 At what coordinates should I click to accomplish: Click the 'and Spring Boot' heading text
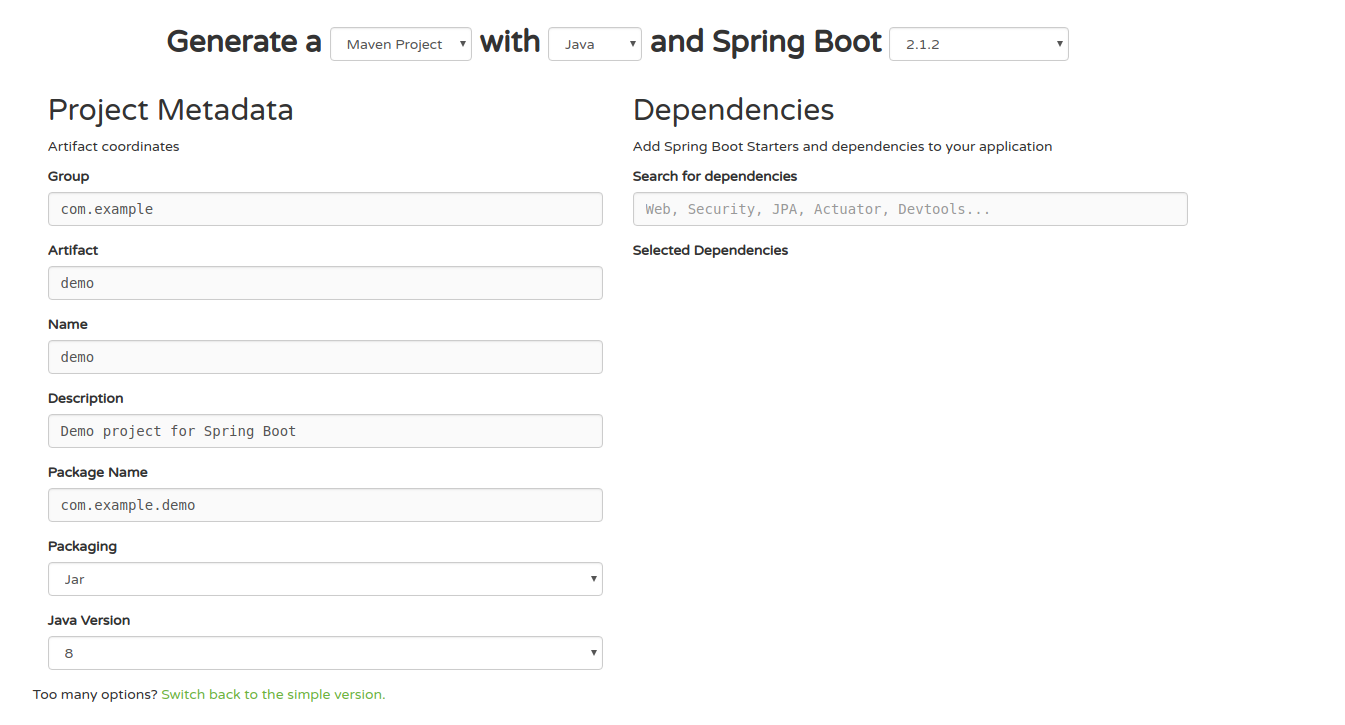(x=766, y=42)
